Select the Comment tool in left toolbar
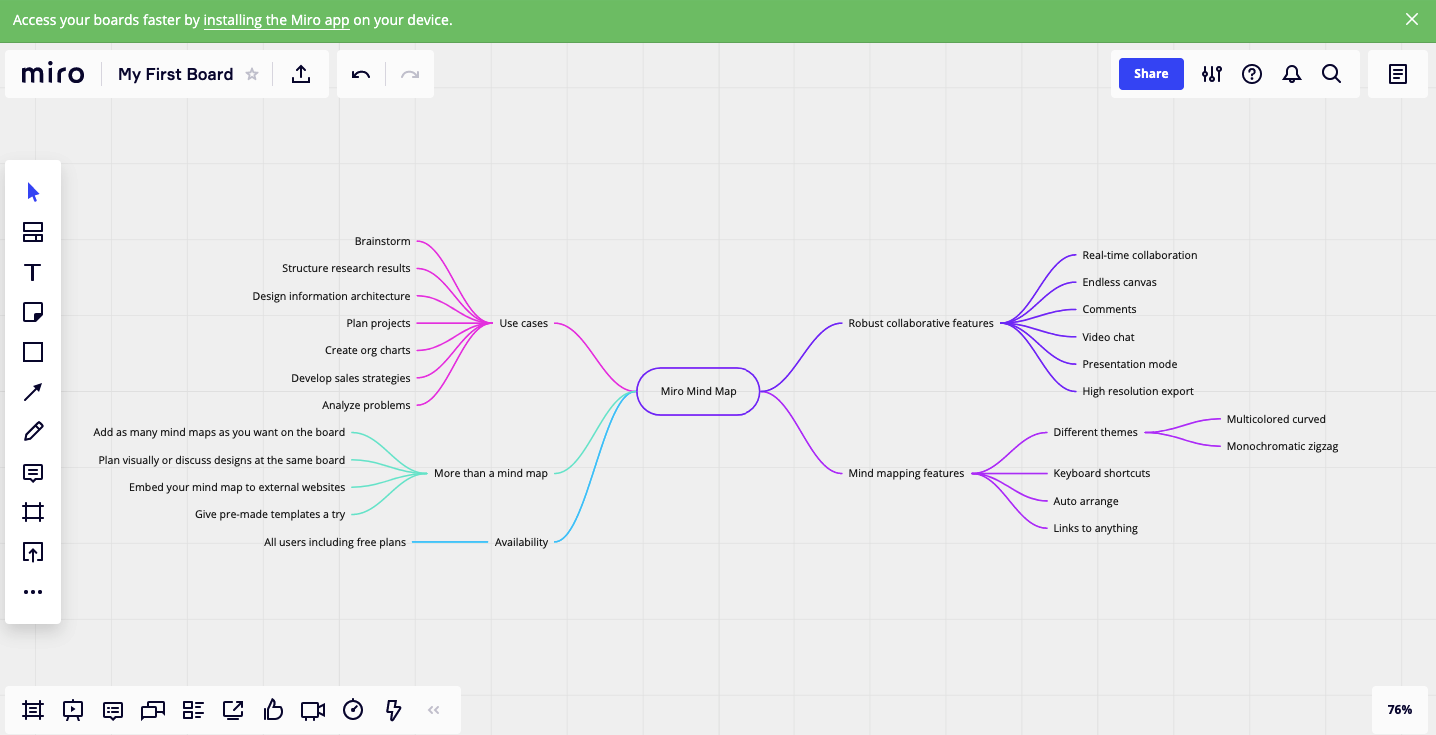This screenshot has height=735, width=1436. tap(33, 472)
